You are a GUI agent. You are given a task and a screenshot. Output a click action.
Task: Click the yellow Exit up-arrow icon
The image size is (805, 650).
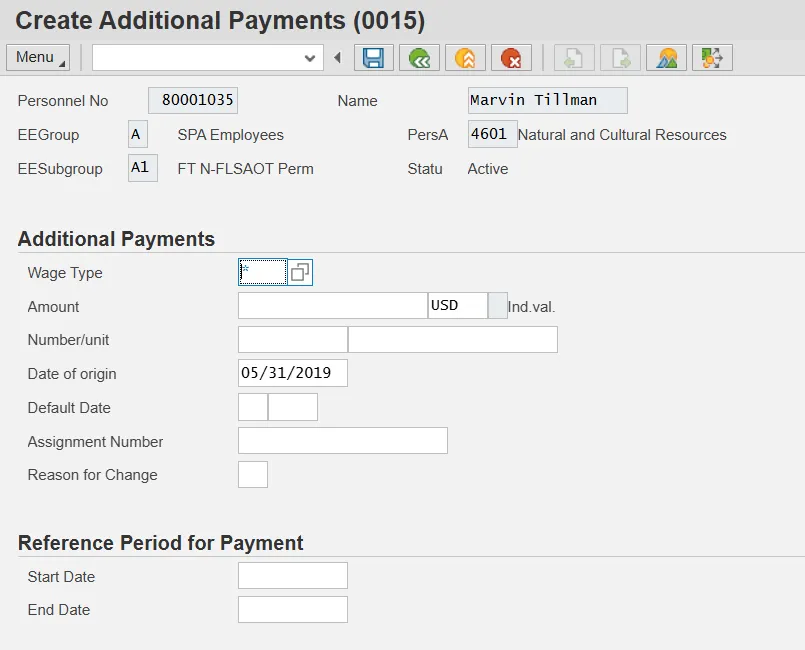(465, 58)
